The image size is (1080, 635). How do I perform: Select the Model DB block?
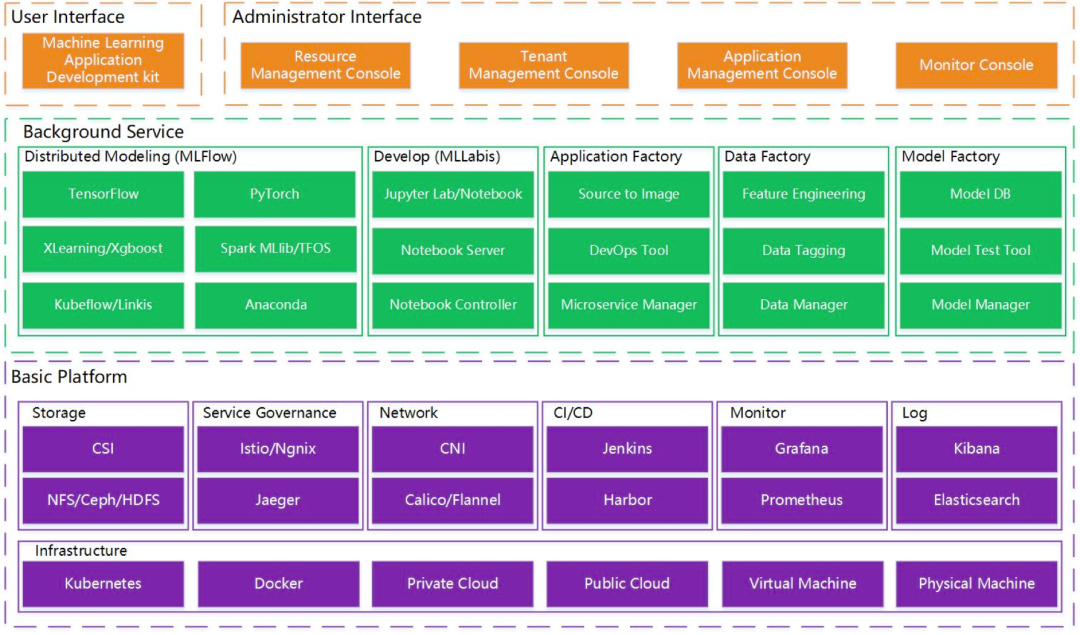(981, 194)
